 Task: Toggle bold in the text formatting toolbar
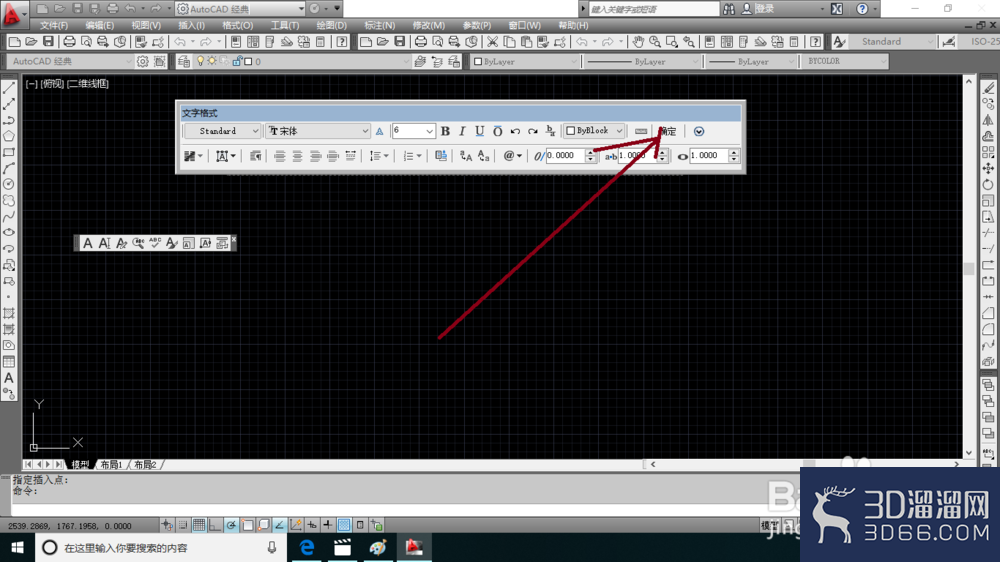pos(445,131)
